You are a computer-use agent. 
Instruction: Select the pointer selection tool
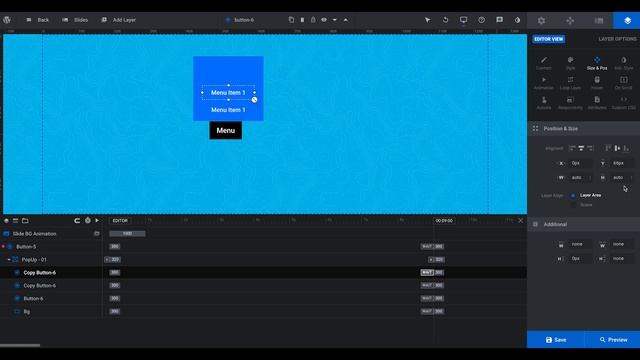tap(427, 20)
